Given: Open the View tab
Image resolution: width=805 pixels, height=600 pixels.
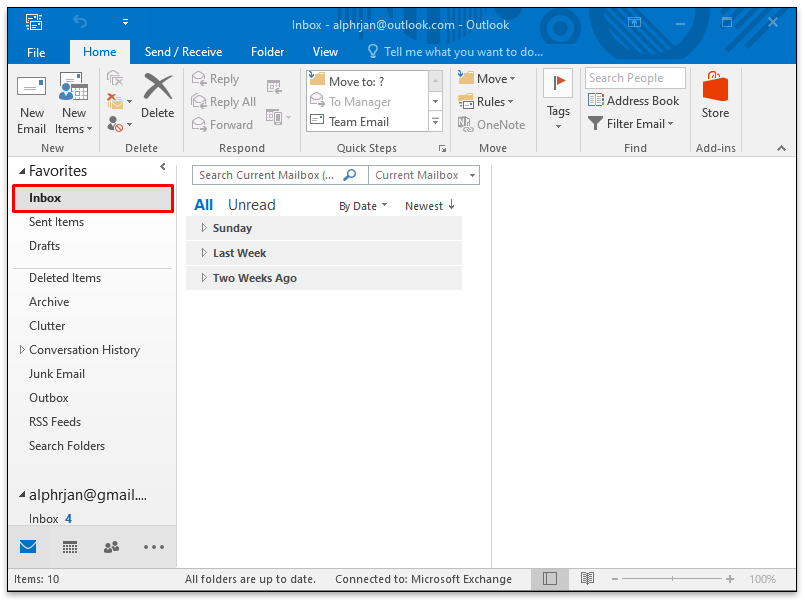Looking at the screenshot, I should pos(325,52).
